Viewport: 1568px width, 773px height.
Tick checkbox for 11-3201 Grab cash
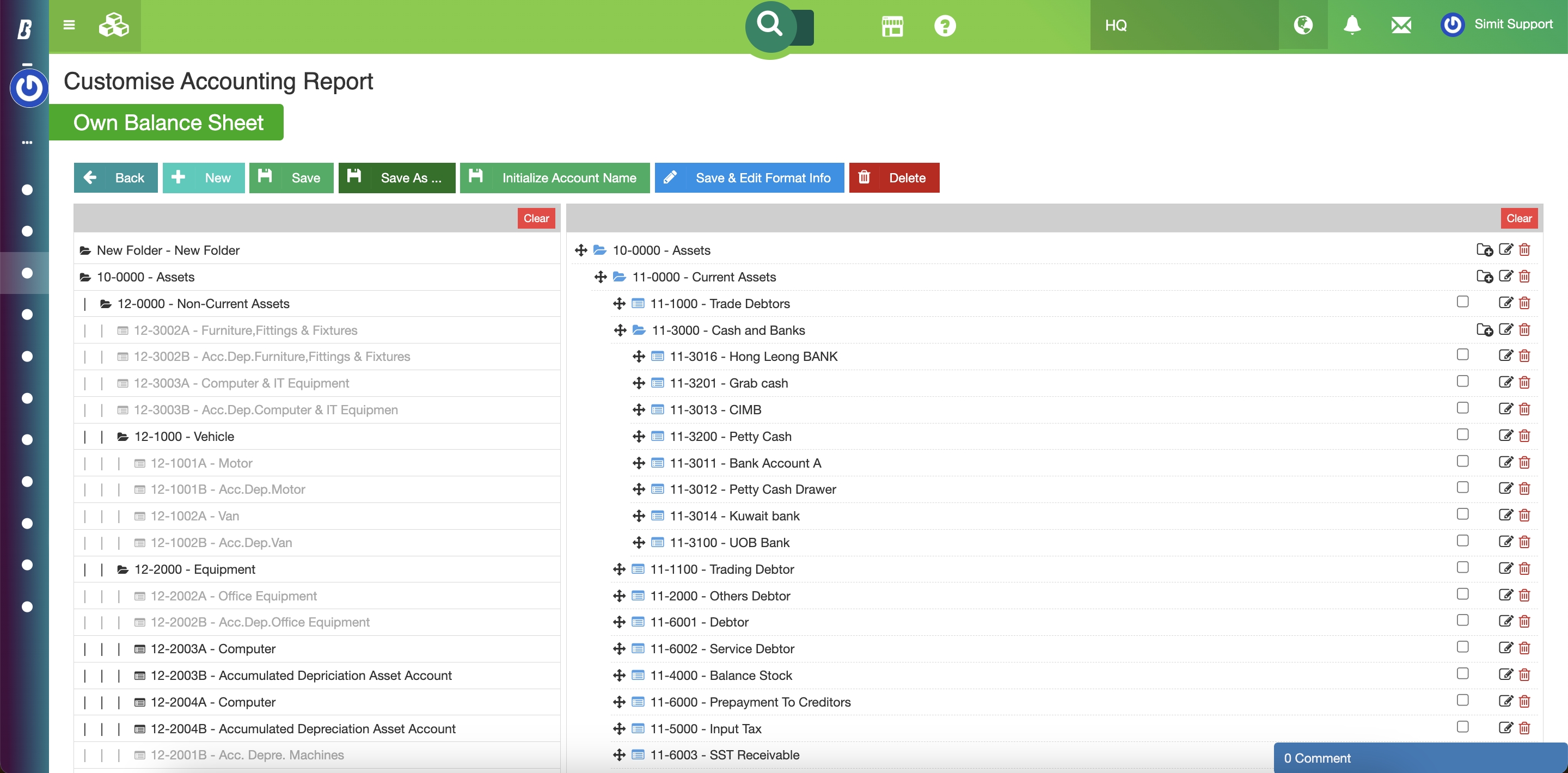(x=1462, y=382)
